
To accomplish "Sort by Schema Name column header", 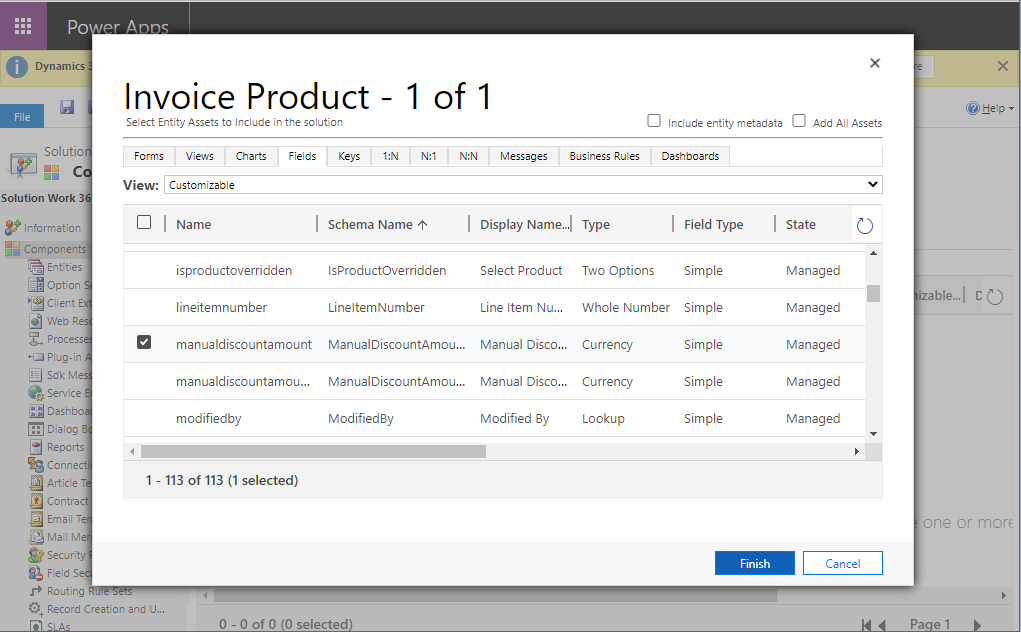I will 377,225.
